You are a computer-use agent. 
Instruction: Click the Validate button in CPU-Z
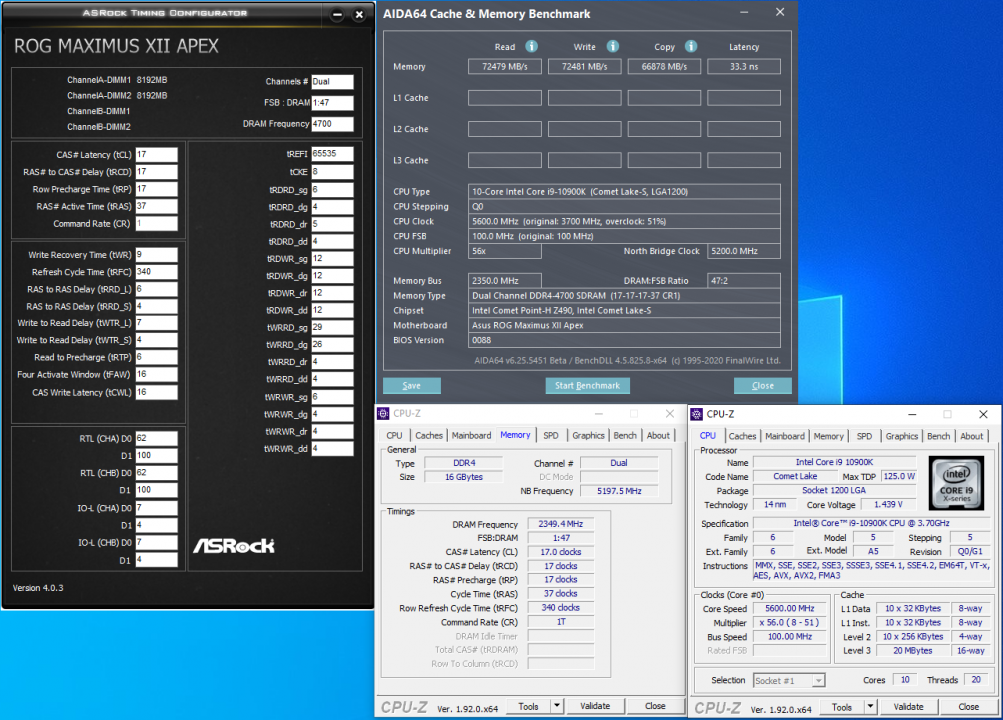coord(597,705)
